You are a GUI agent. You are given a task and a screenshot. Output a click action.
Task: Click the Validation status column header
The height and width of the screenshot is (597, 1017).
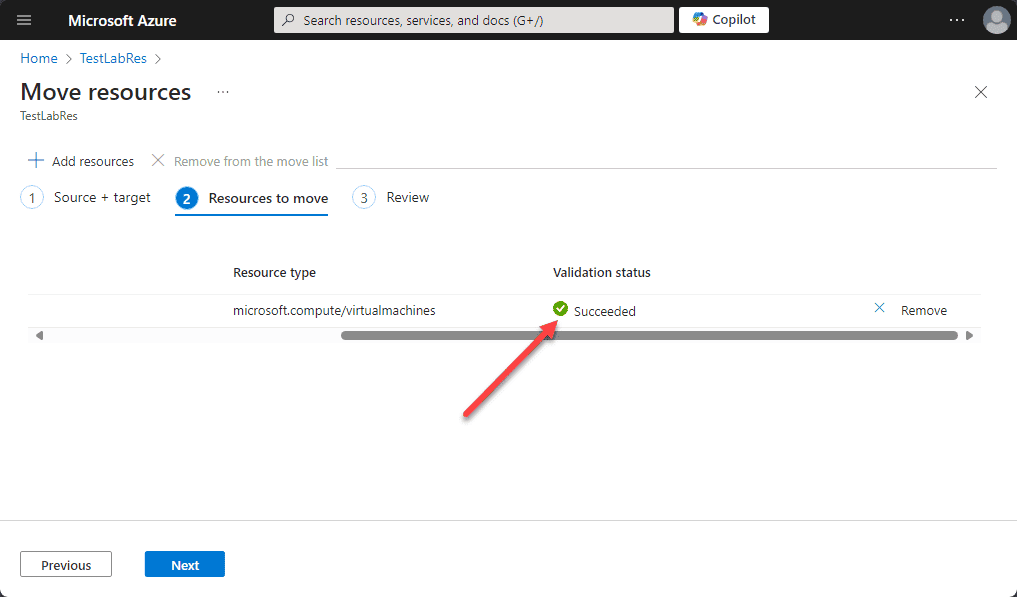tap(601, 273)
